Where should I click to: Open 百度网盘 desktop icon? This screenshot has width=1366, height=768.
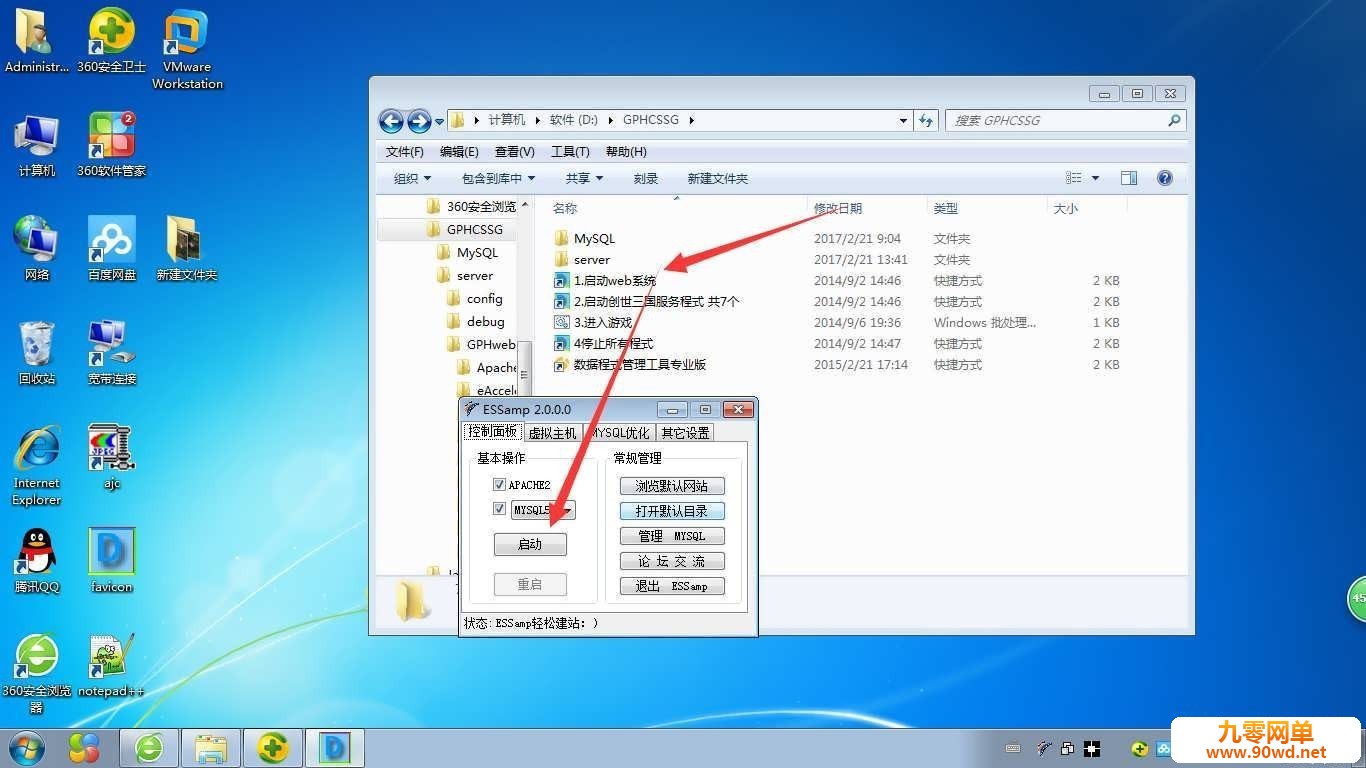111,249
